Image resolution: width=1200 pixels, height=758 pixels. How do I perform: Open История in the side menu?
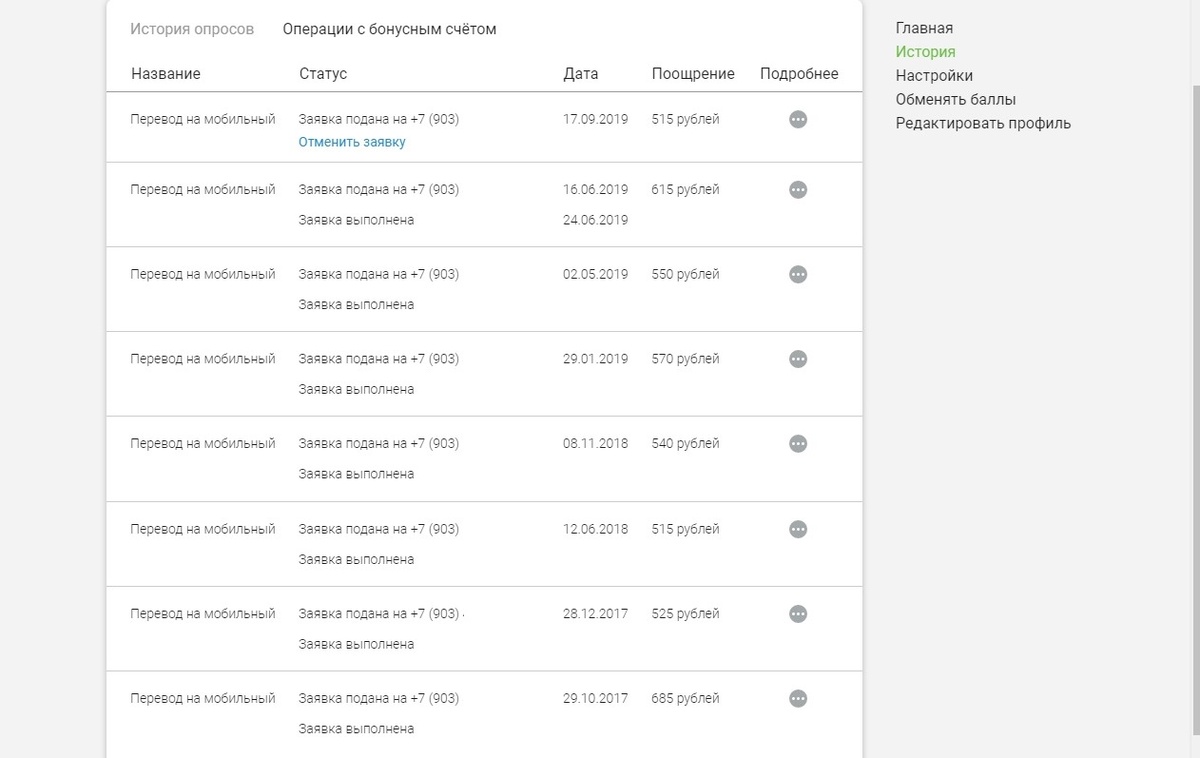[925, 52]
